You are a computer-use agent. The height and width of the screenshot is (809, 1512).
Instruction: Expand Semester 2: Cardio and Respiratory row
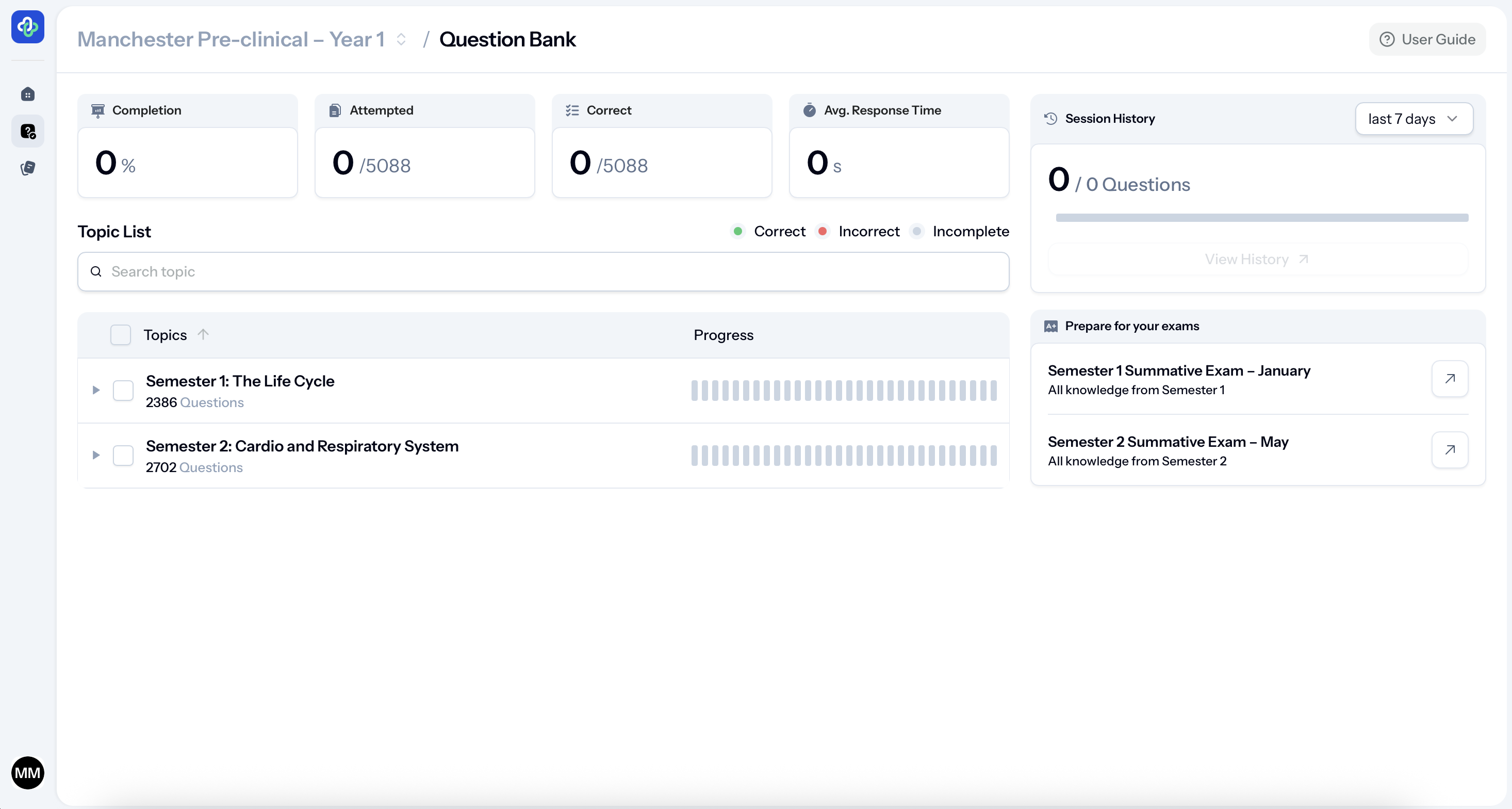click(96, 456)
